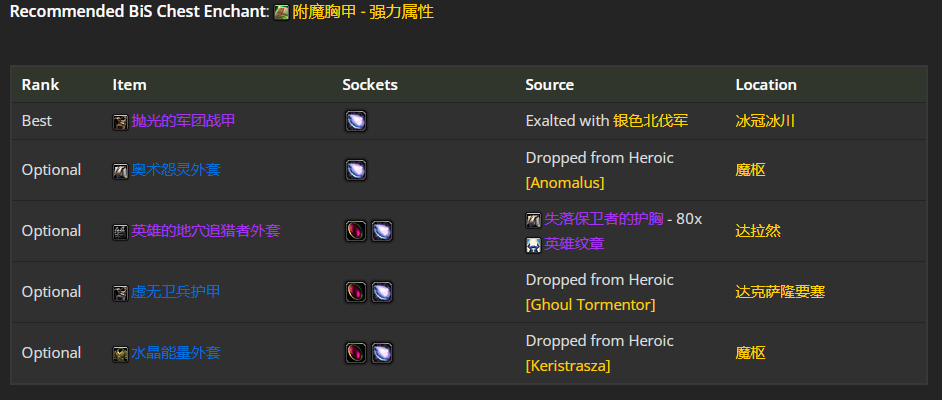The height and width of the screenshot is (400, 942).
Task: Click the 虚无卫兵护甲 item icon
Action: pos(121,293)
